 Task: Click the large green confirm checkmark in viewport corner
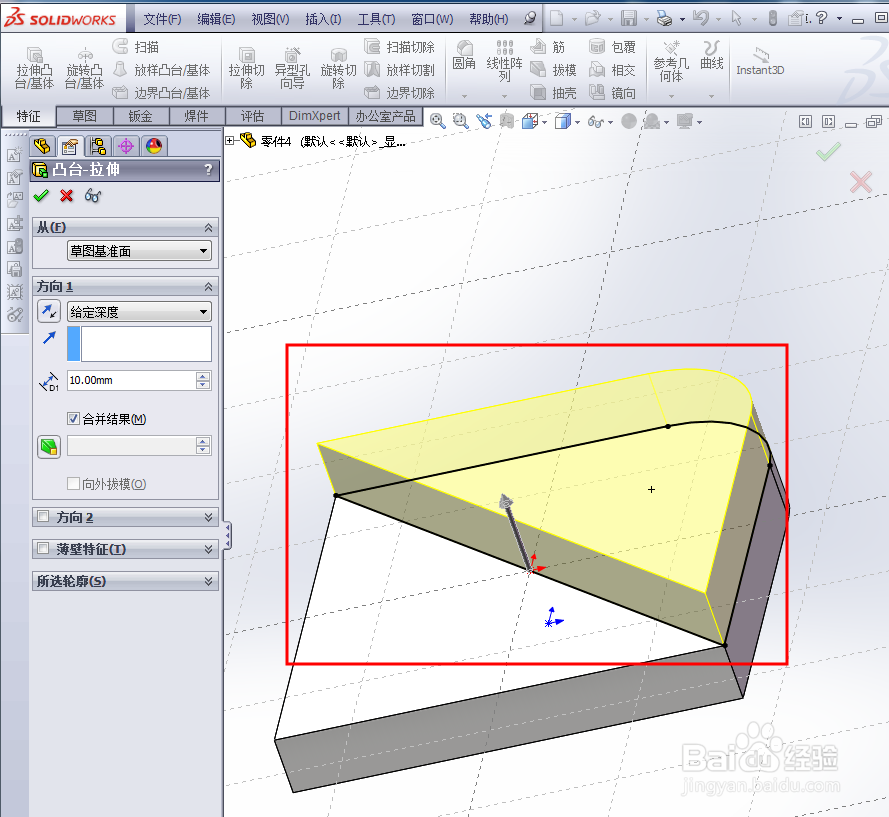828,151
